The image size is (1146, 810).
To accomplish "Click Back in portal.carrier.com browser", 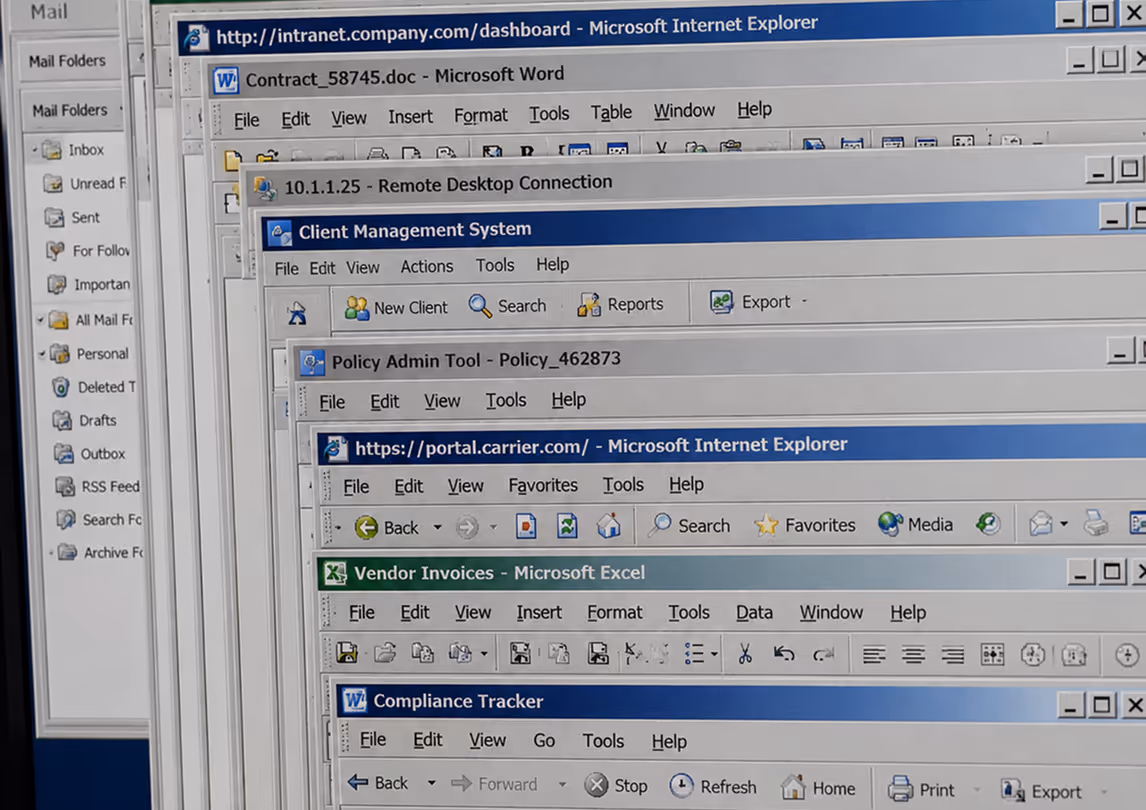I will point(387,527).
